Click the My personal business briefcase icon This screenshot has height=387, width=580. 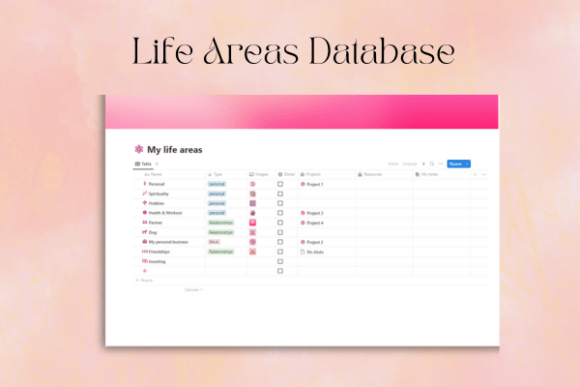[145, 242]
